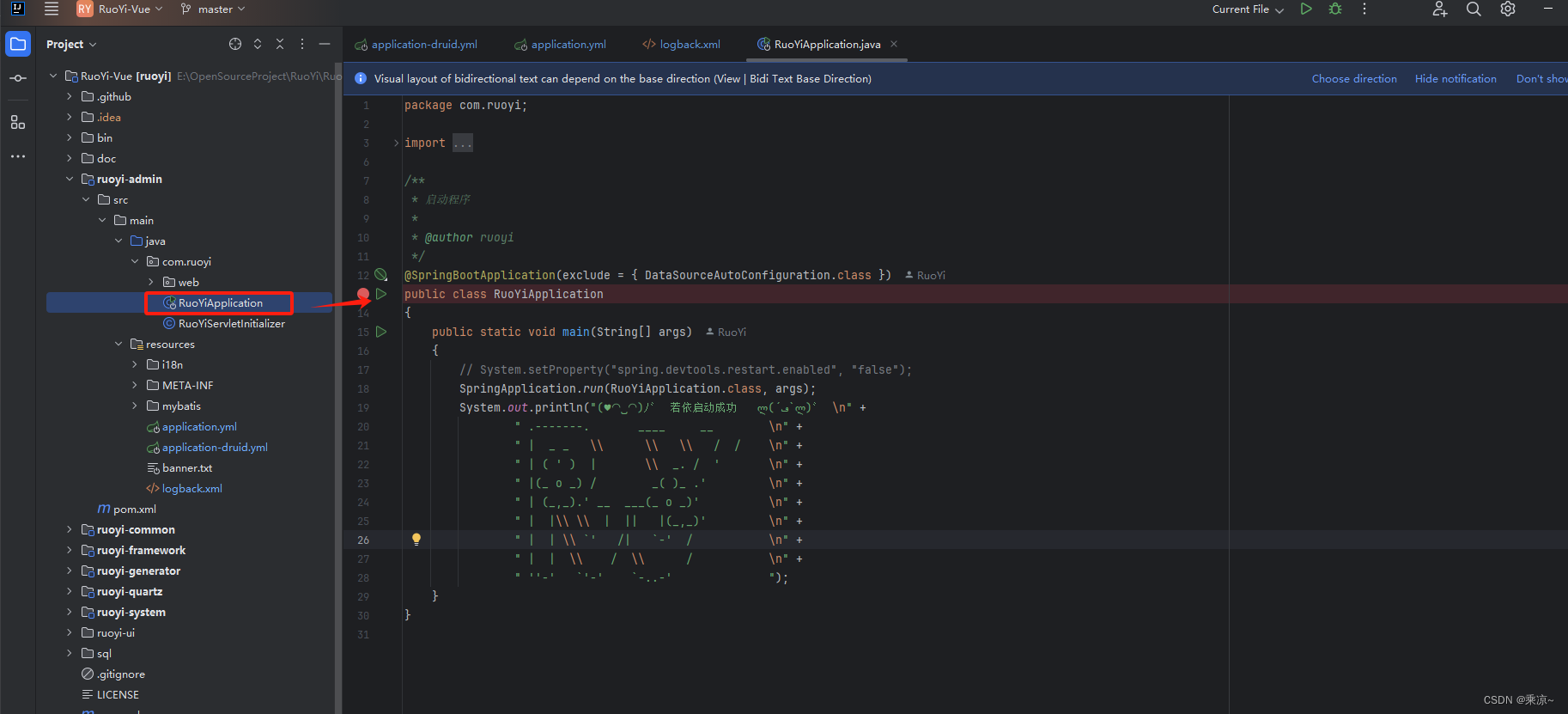Click the IntelliJ IDEA app logo

17,9
